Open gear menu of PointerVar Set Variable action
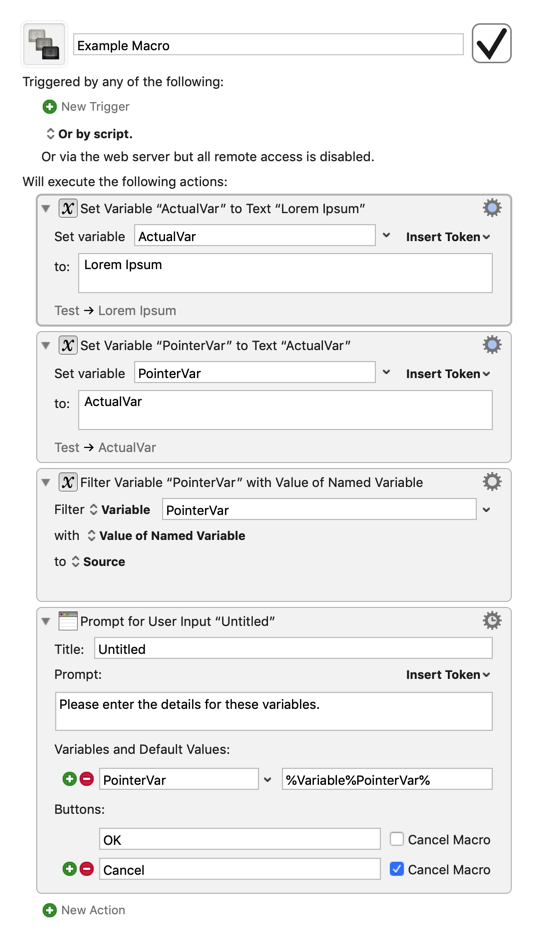The image size is (533, 938). (492, 345)
